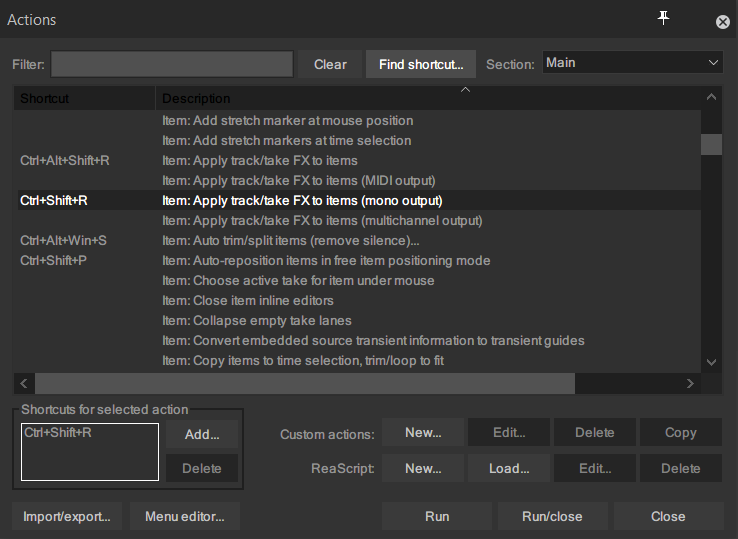Pin the Actions window on top

pyautogui.click(x=663, y=19)
